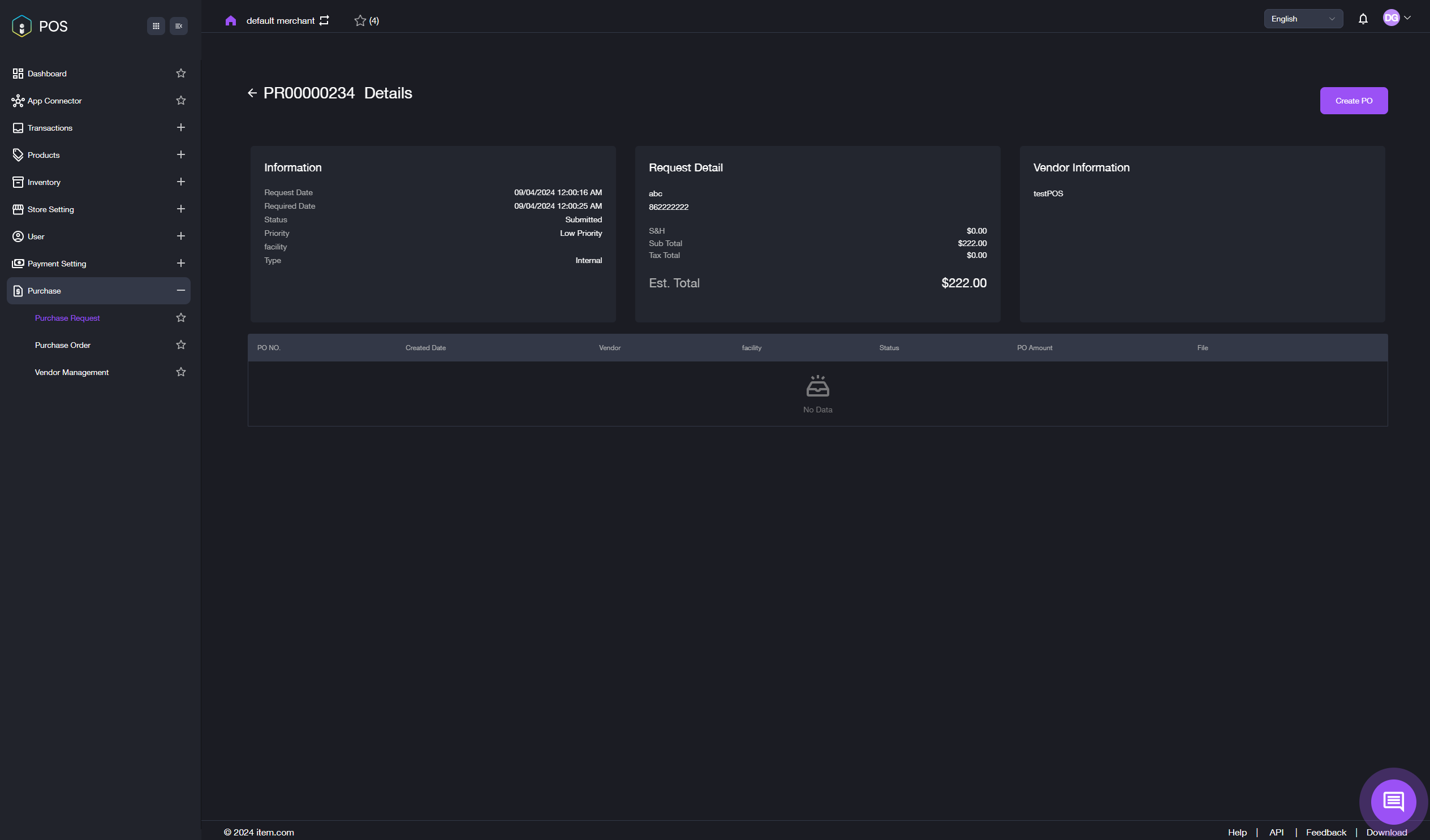Toggle favorite star for Vendor Management
Image resolution: width=1430 pixels, height=840 pixels.
181,372
